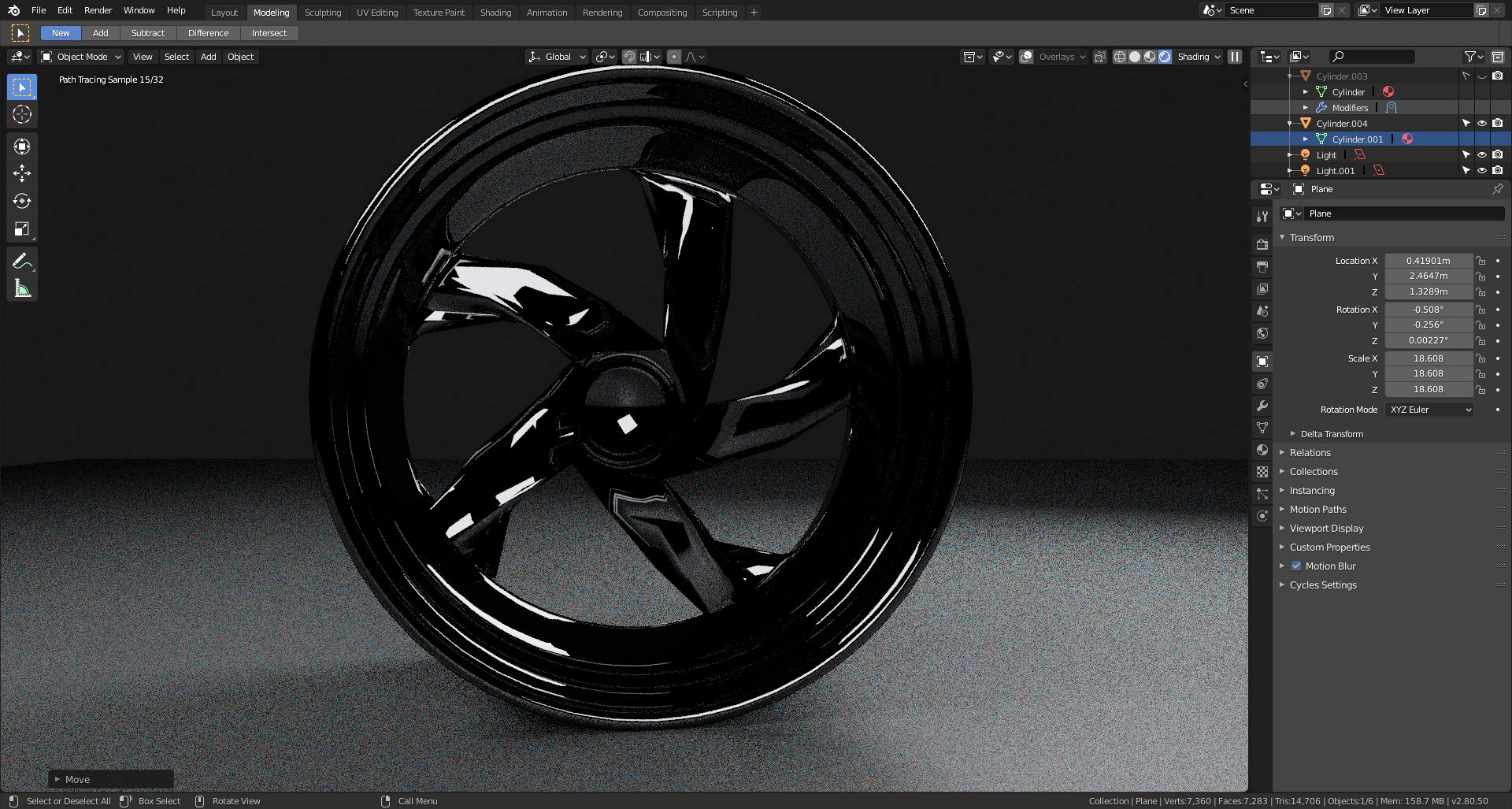The height and width of the screenshot is (809, 1512).
Task: Switch to solid viewport shading
Action: coord(1135,57)
